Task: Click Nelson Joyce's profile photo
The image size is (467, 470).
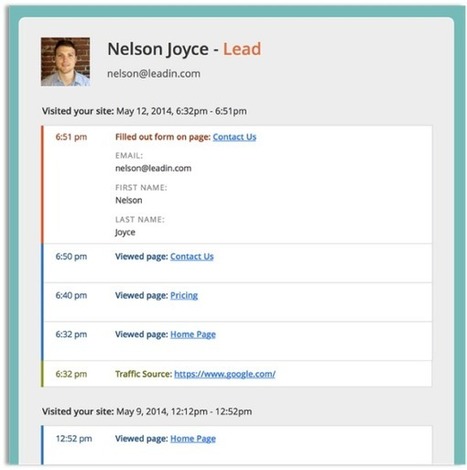Action: pyautogui.click(x=65, y=62)
